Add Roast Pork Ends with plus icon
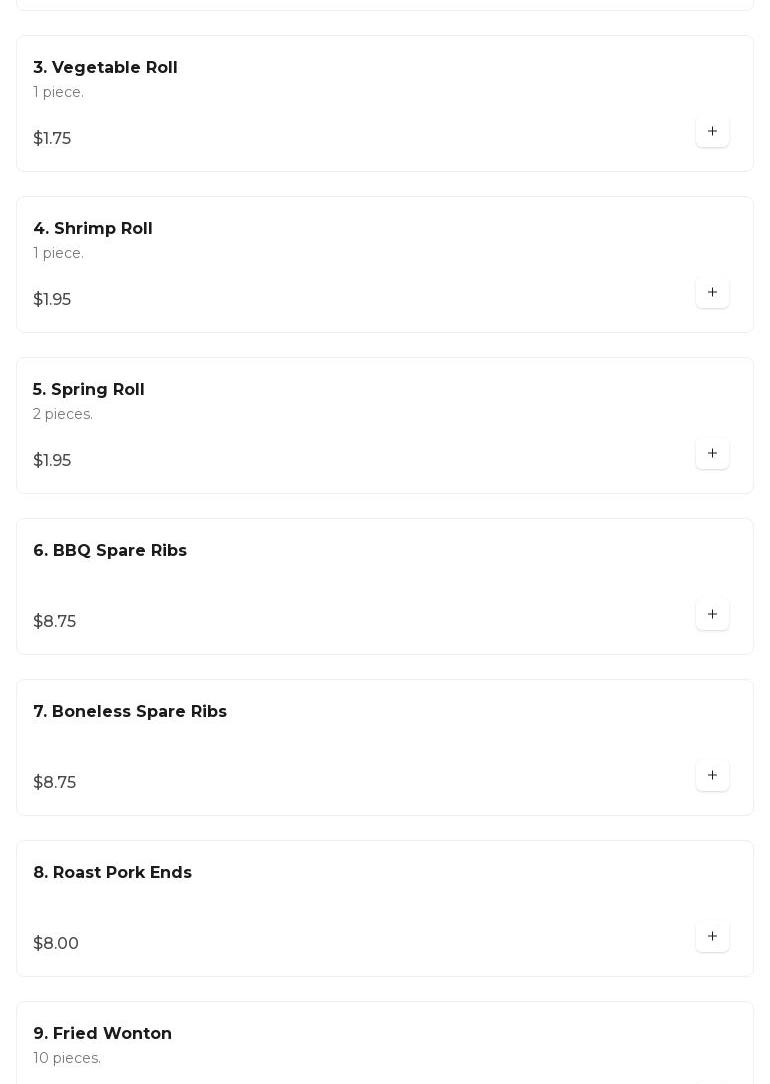The height and width of the screenshot is (1084, 770). tap(712, 936)
